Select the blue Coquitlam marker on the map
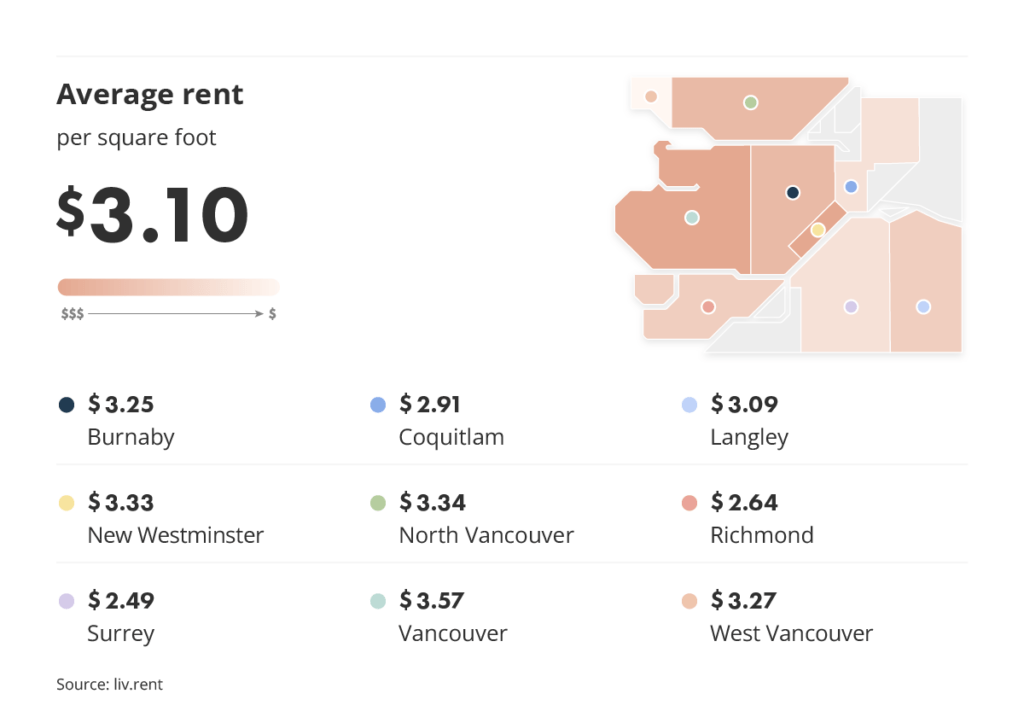The width and height of the screenshot is (1024, 717). coord(851,187)
